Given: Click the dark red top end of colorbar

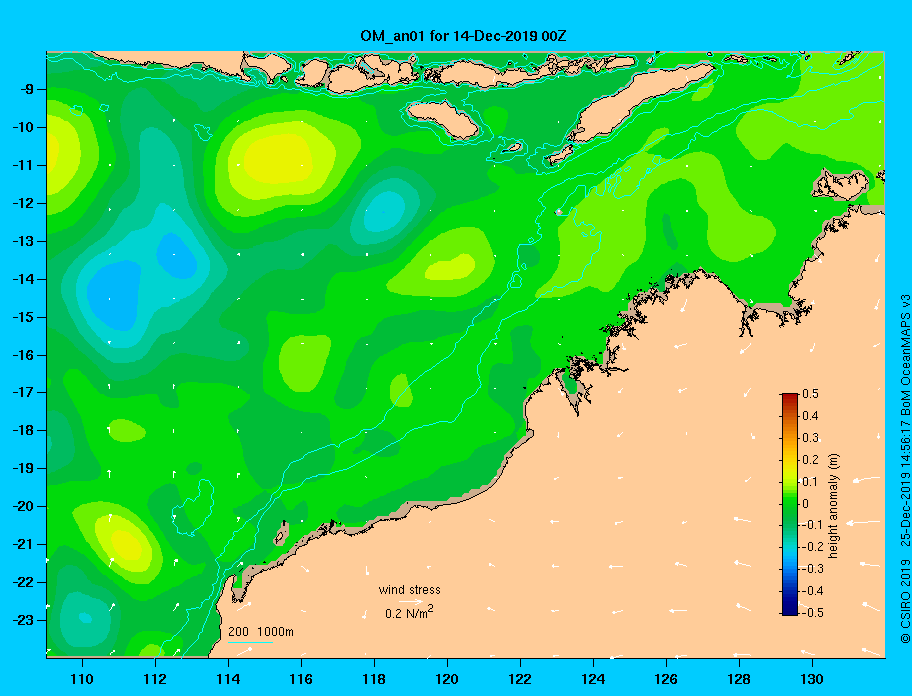Looking at the screenshot, I should click(x=790, y=398).
